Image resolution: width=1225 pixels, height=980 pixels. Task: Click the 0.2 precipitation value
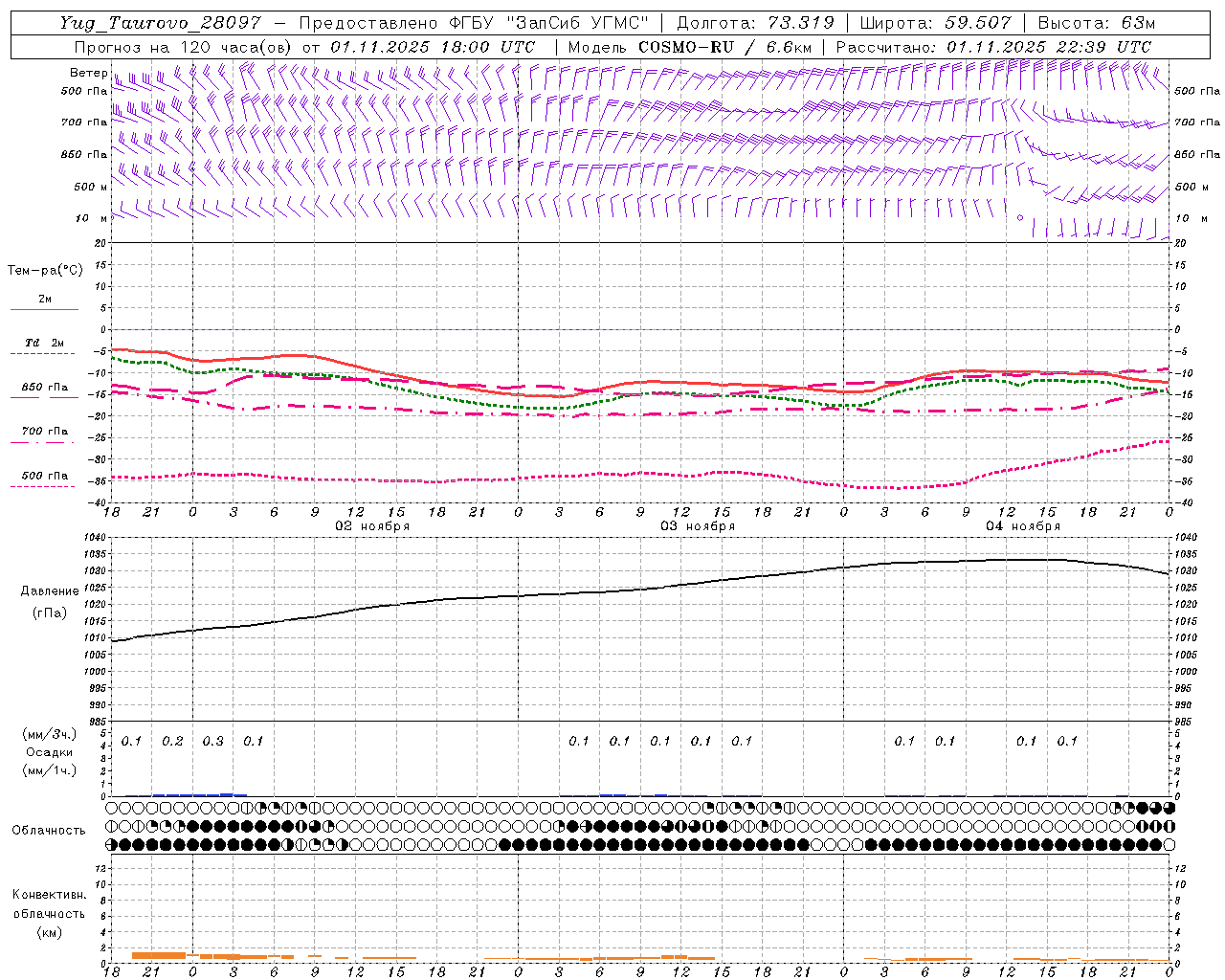point(172,742)
